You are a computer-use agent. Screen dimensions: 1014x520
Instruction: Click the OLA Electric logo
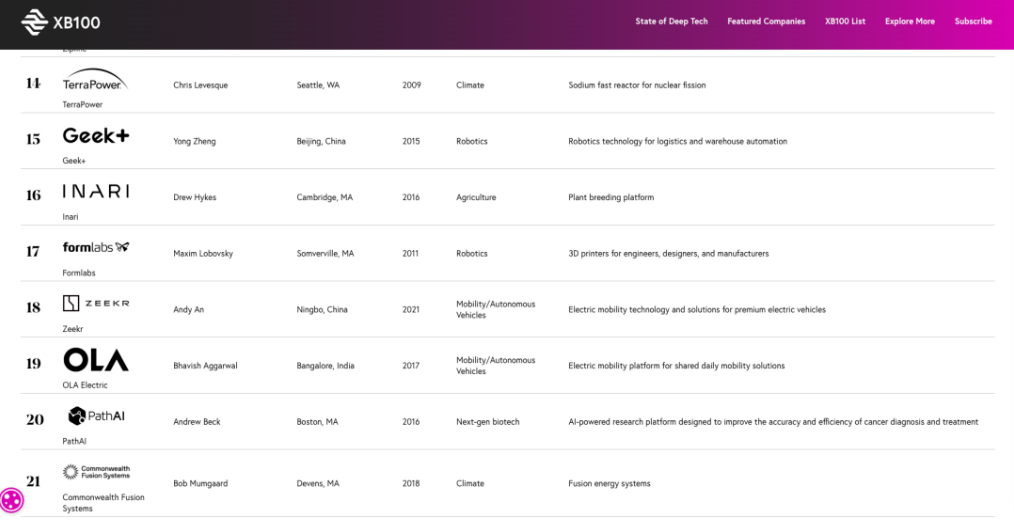pos(96,360)
